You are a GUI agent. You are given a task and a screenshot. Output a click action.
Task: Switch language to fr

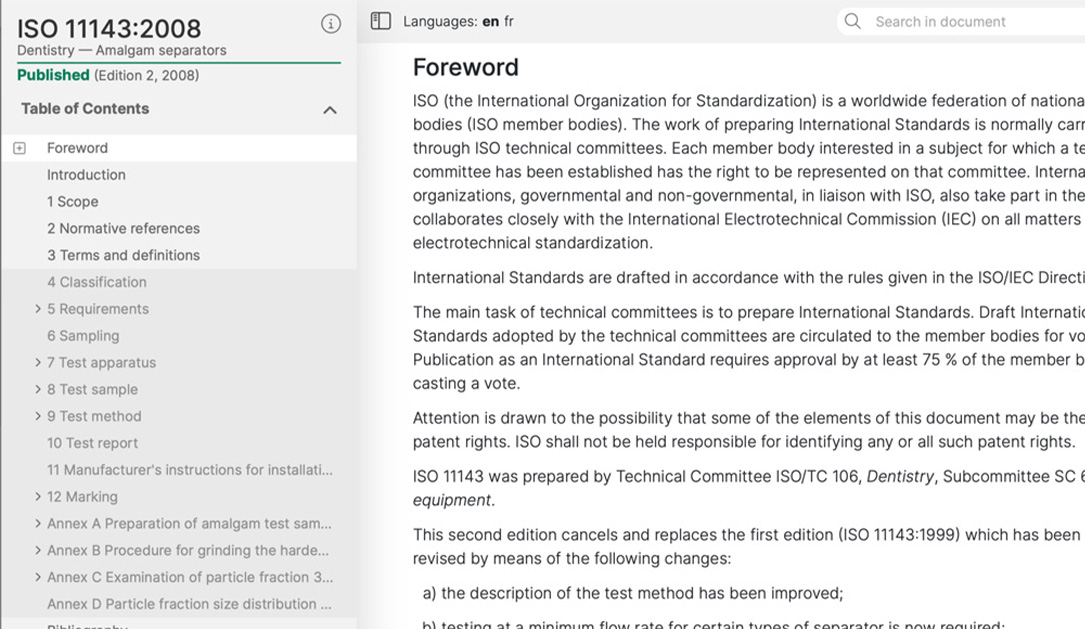coord(509,21)
